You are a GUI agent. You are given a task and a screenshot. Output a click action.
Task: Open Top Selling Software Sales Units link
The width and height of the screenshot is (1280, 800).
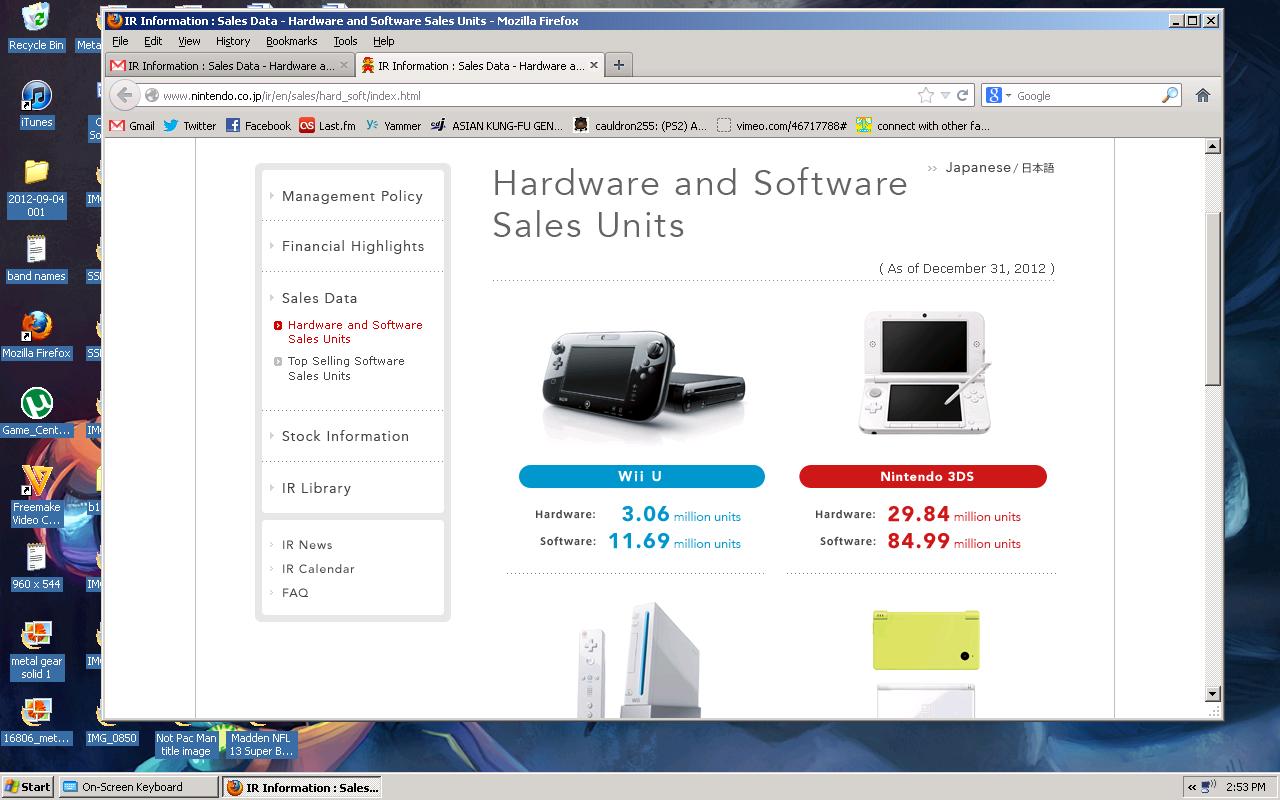(346, 368)
